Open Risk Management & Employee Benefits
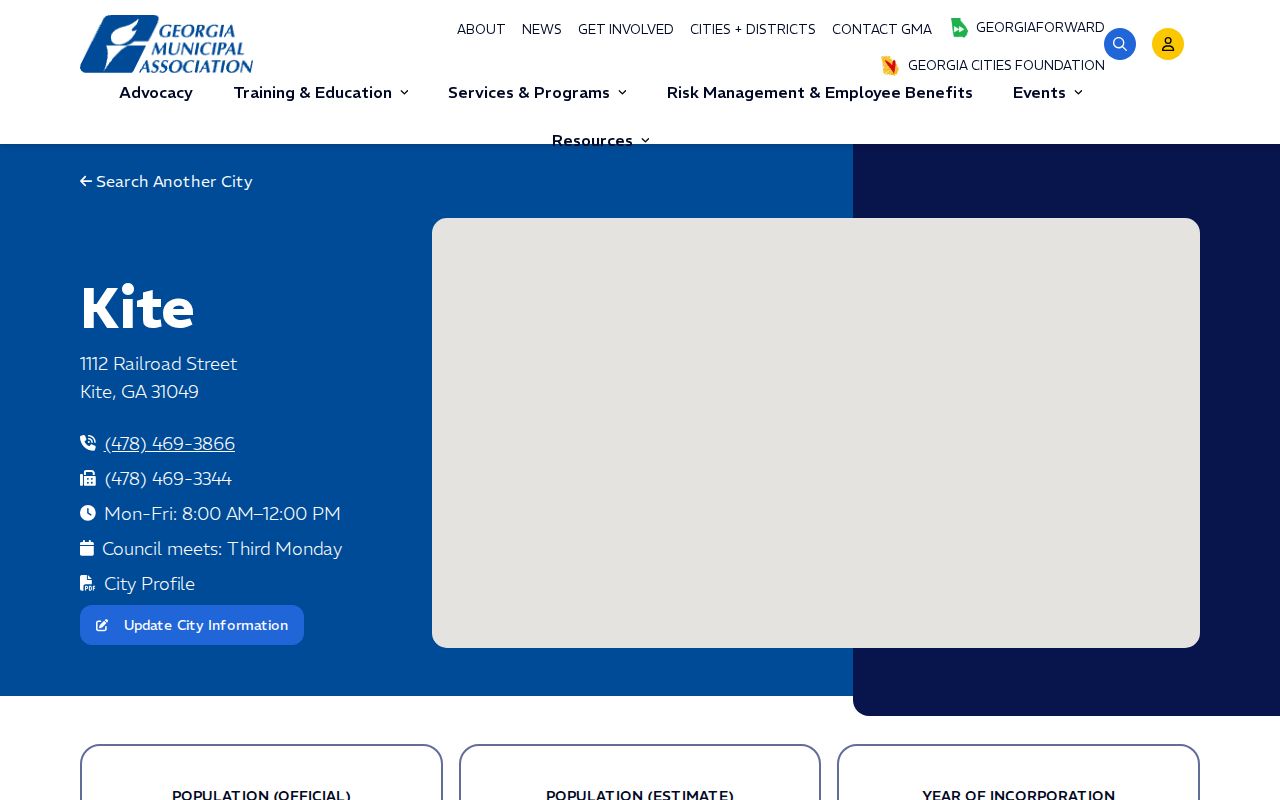 (820, 93)
